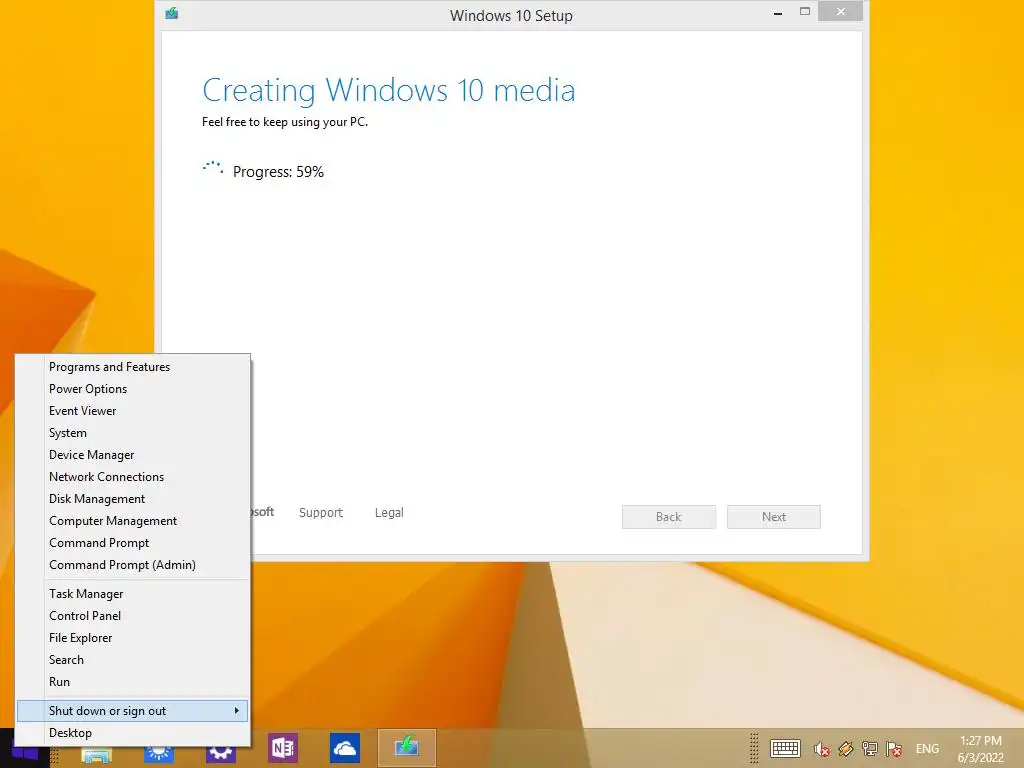Click the 'Creating Windows 10 media' heading

point(389,90)
